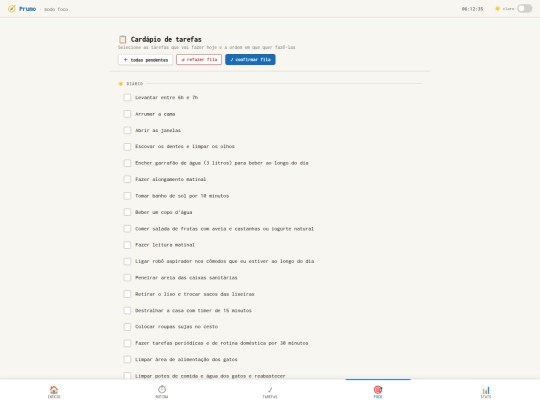Image resolution: width=540 pixels, height=405 pixels.
Task: Click the Pruno app name link
Action: (x=28, y=9)
